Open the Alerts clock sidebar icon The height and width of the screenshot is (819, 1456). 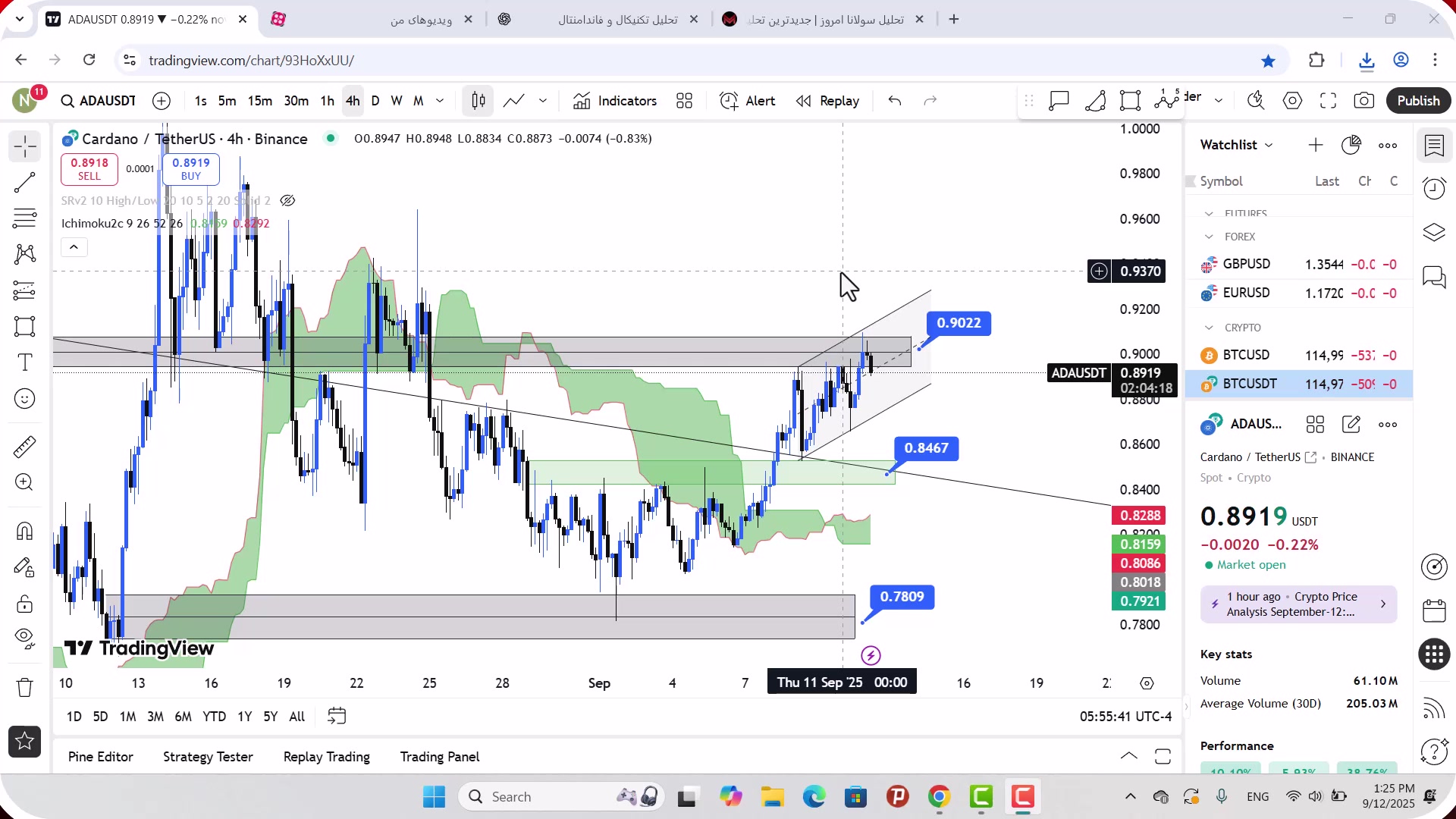(x=1434, y=188)
